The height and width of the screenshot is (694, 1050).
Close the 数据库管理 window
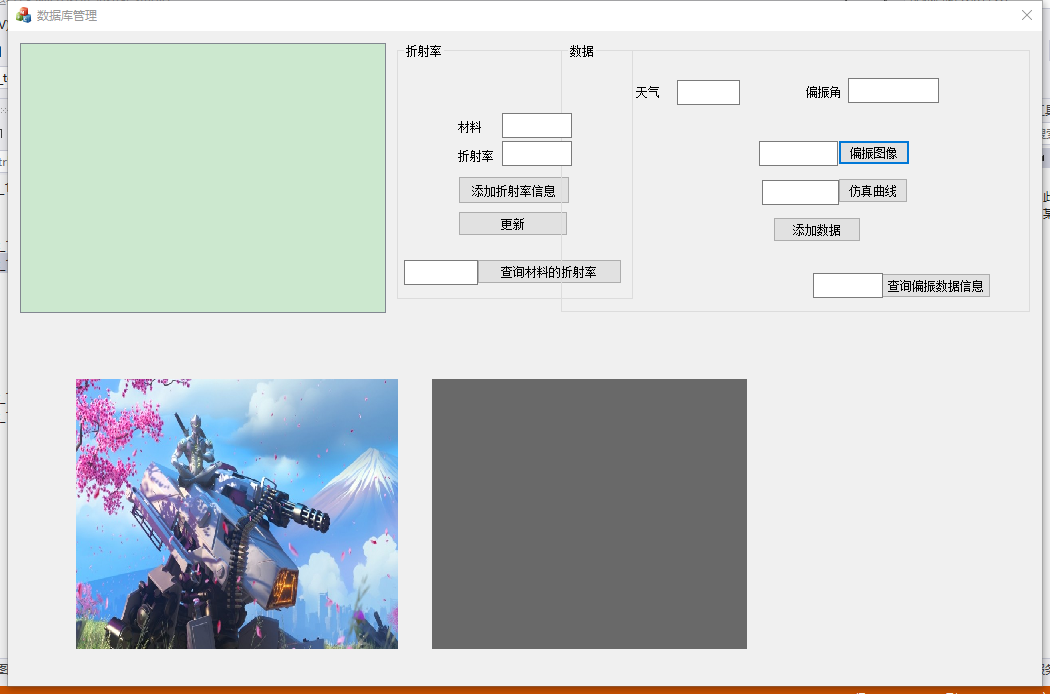pyautogui.click(x=1027, y=15)
